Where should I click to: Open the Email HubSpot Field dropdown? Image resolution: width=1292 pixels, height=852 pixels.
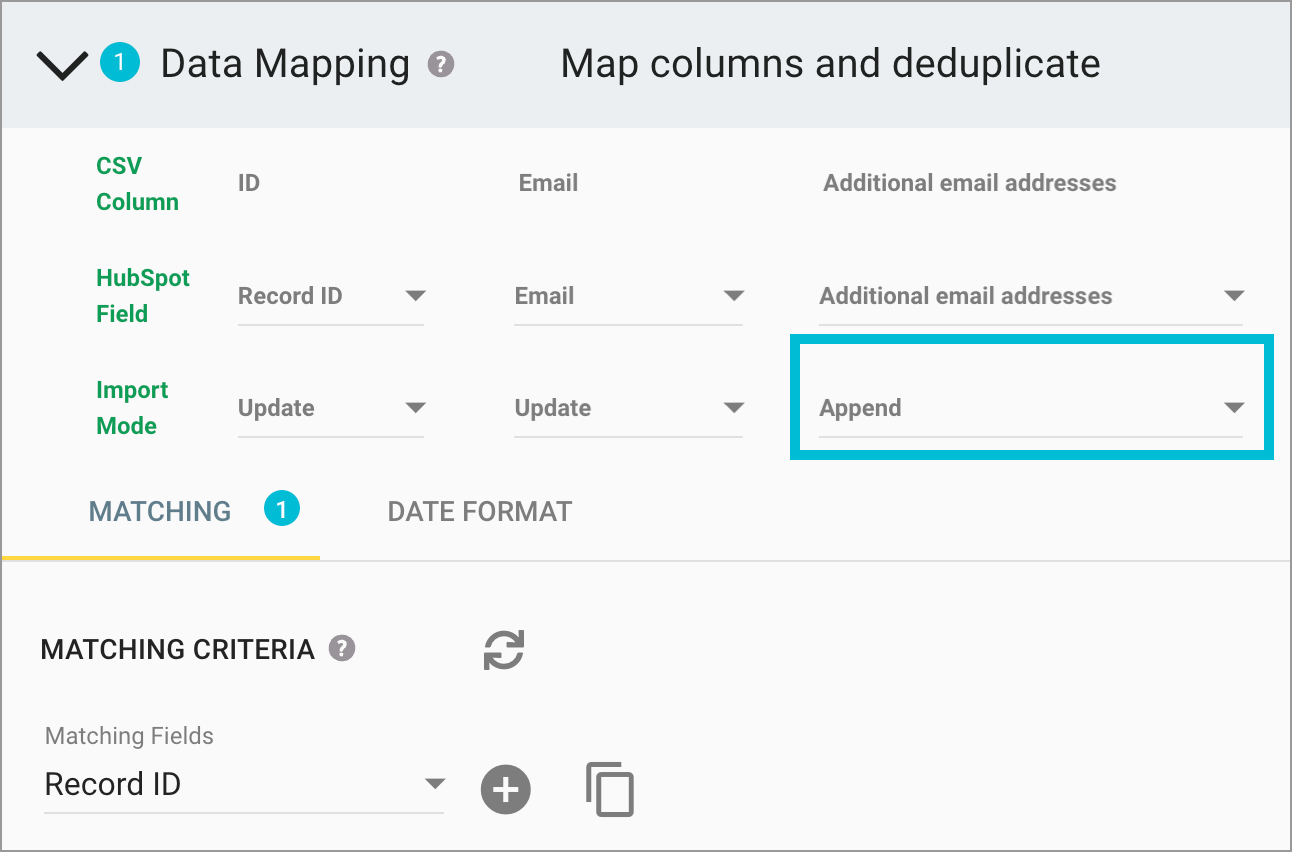[x=735, y=296]
